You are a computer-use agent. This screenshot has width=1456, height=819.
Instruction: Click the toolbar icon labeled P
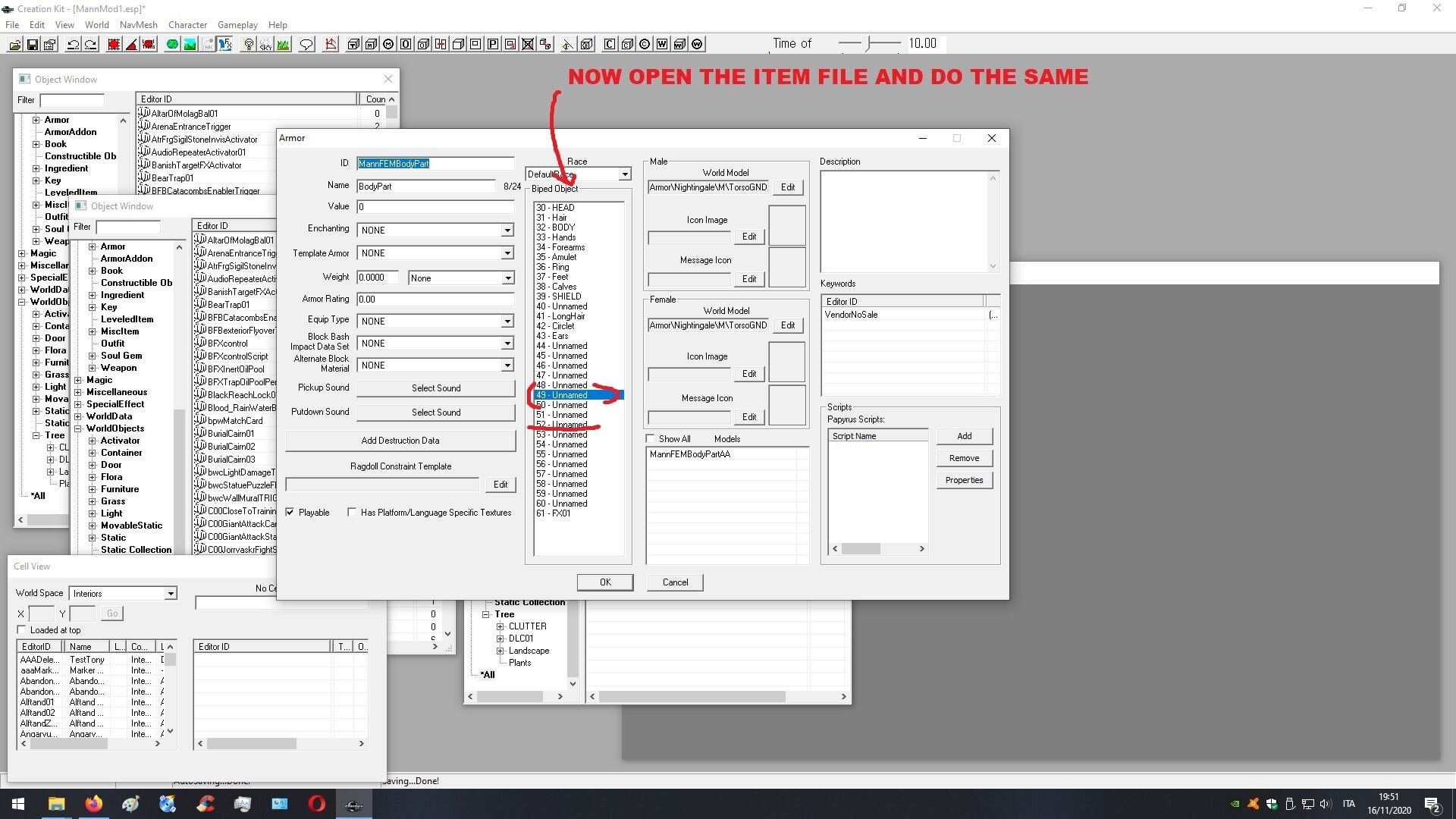pyautogui.click(x=493, y=44)
